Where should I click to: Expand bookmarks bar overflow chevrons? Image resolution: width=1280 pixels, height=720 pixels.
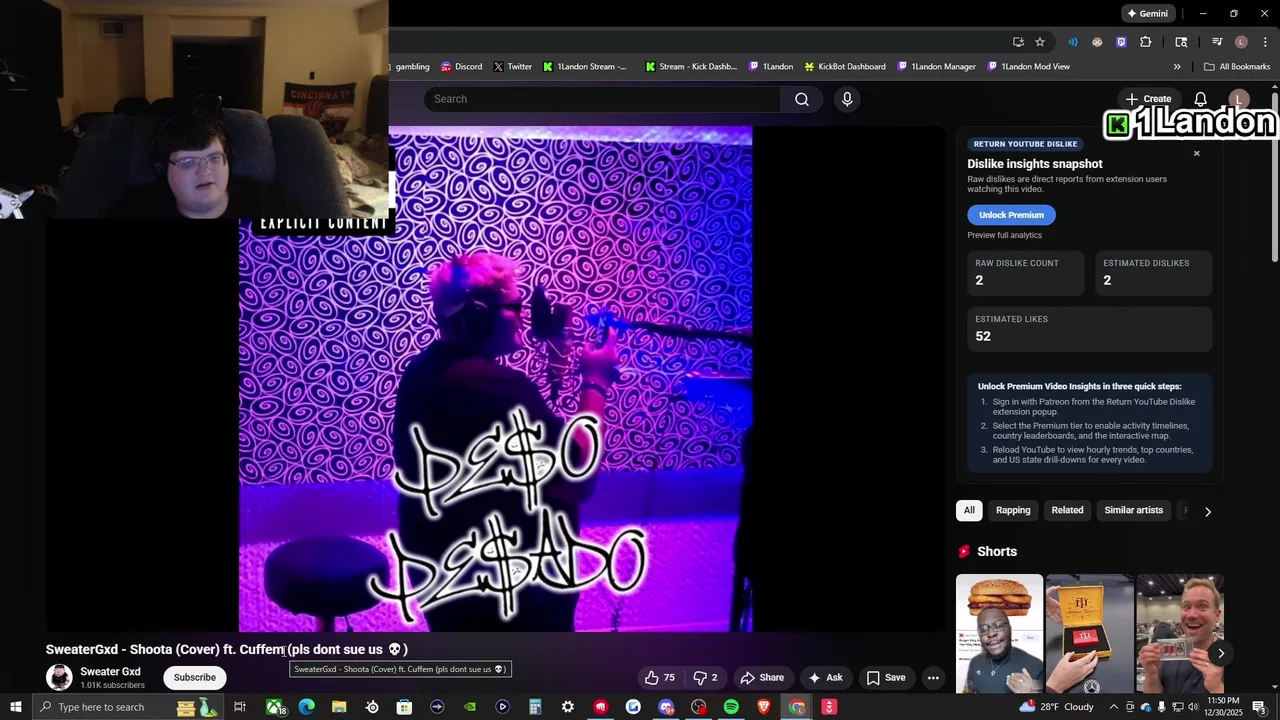coord(1177,67)
